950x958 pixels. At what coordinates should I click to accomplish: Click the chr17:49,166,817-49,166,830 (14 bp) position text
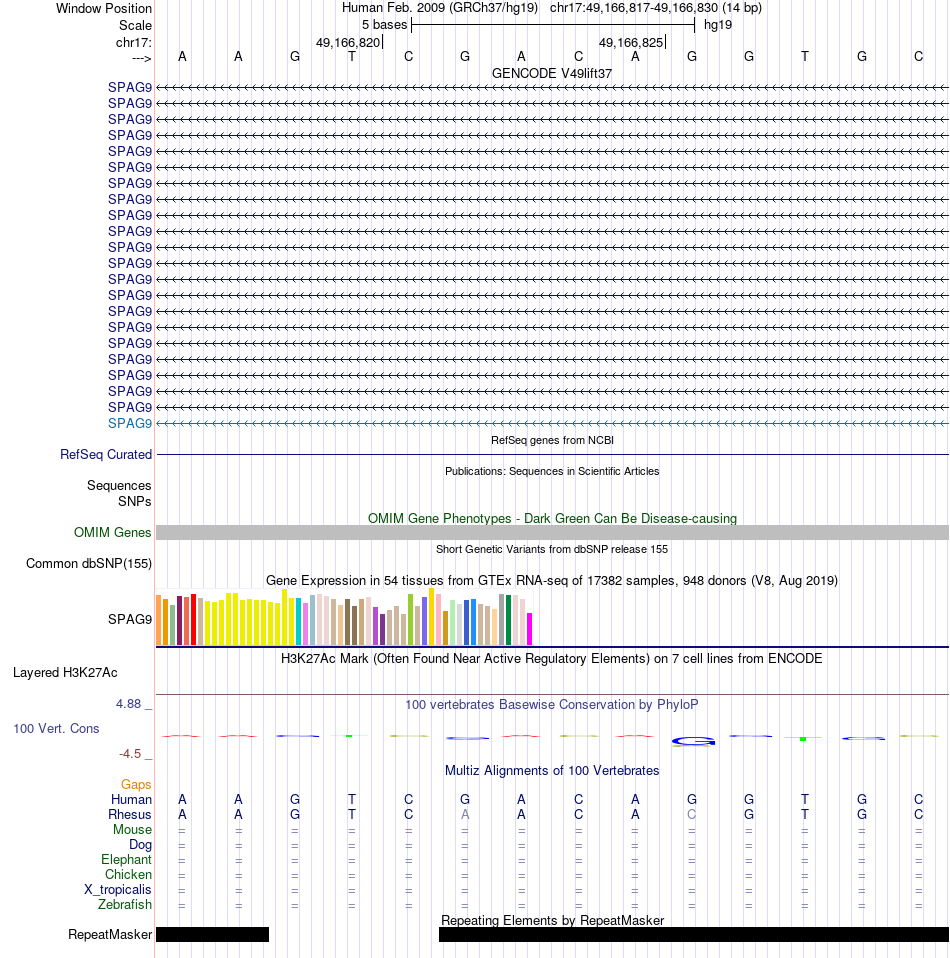tap(656, 8)
